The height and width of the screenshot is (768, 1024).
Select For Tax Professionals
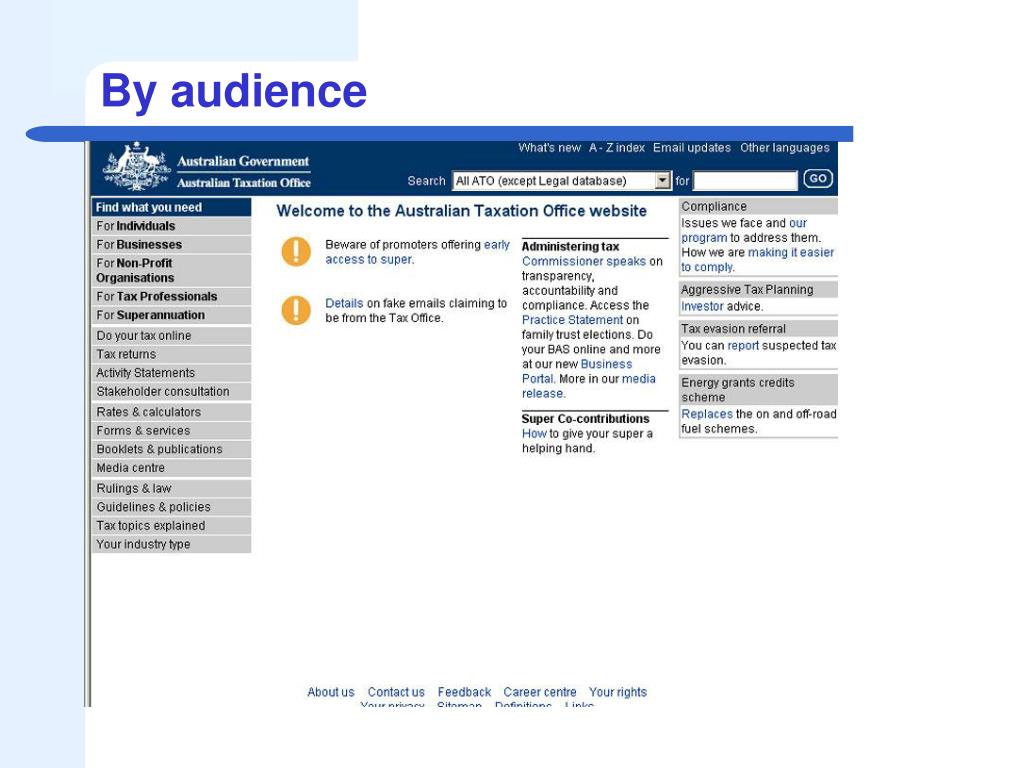click(x=171, y=296)
